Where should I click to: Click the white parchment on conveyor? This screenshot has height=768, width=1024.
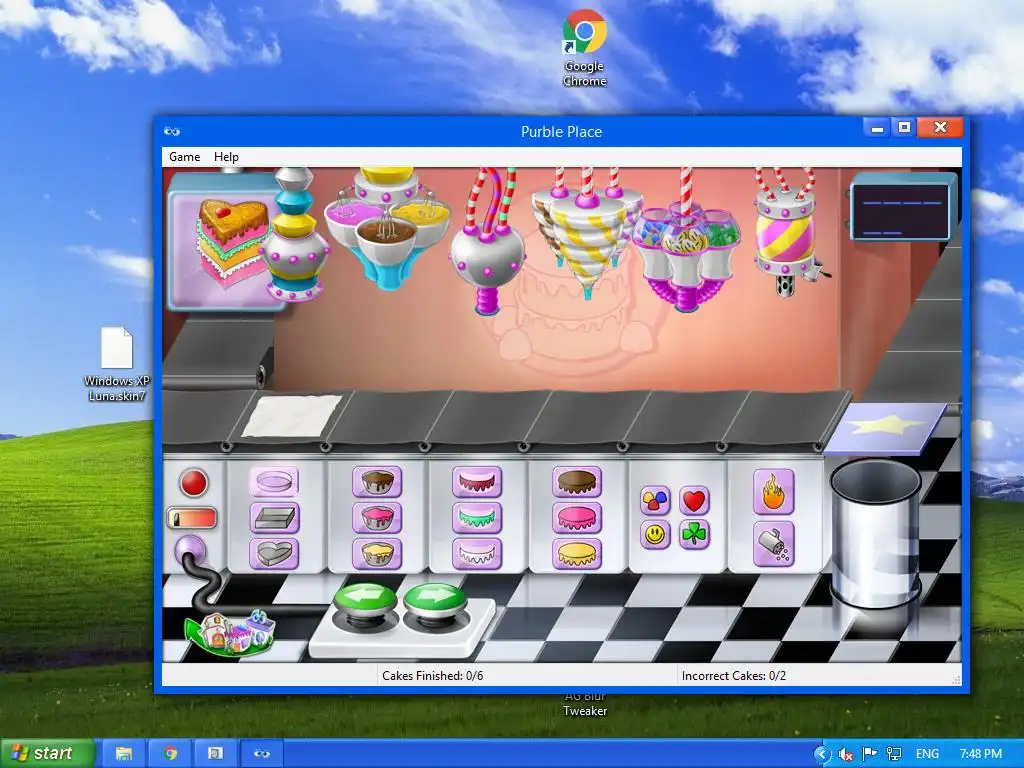[292, 415]
